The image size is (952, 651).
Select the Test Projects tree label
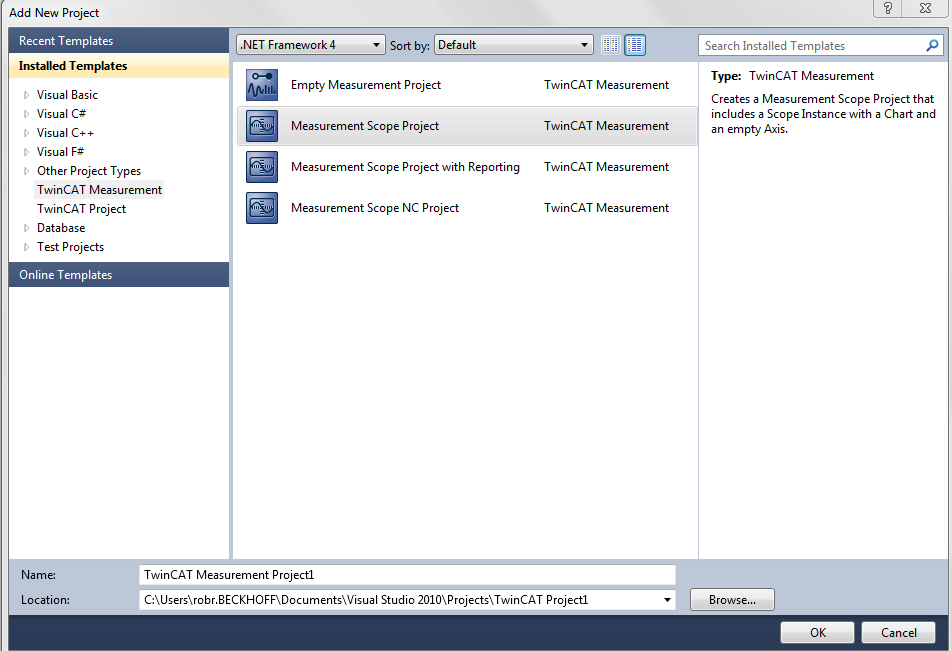click(70, 247)
